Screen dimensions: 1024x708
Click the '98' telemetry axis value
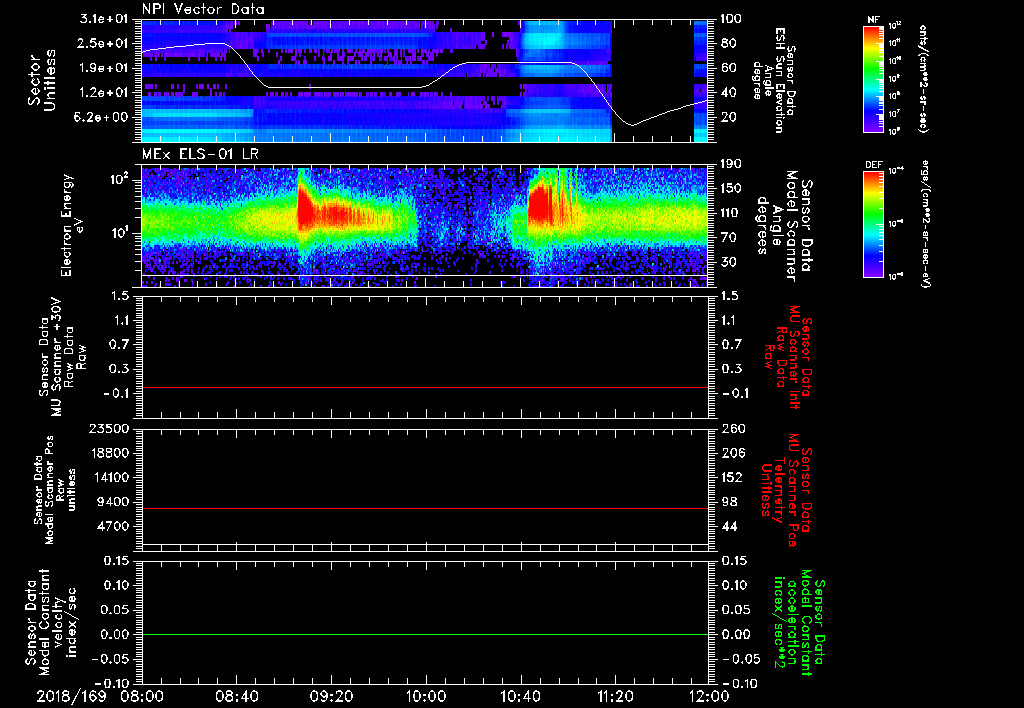pos(729,502)
